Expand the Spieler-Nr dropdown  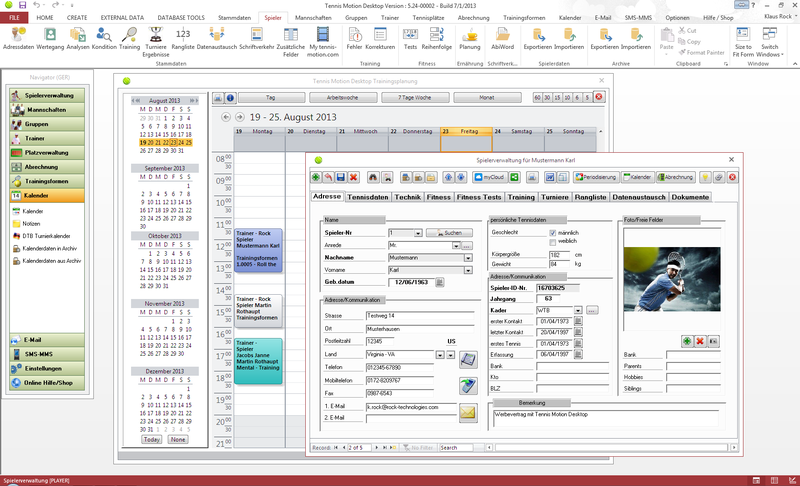[419, 232]
